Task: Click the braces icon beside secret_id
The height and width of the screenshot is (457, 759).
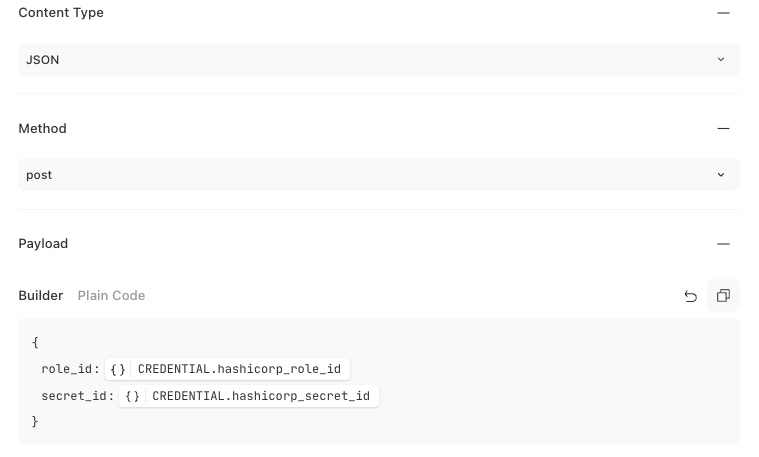Action: 133,396
